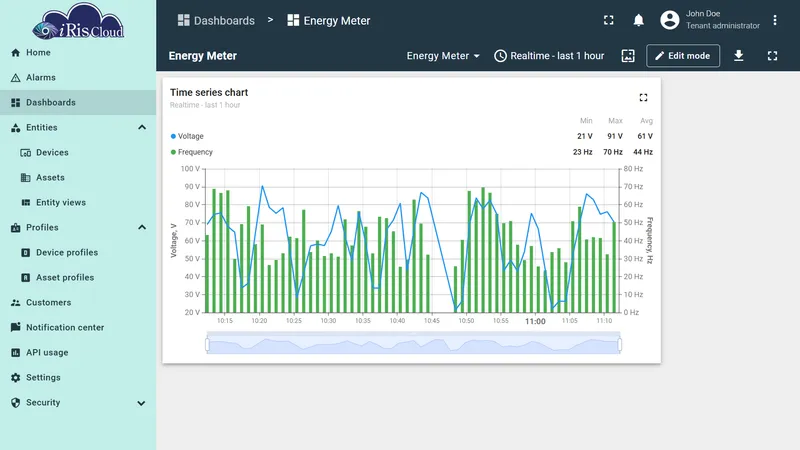Click the Voltage min value 21 V
This screenshot has height=450, width=800.
[x=585, y=136]
